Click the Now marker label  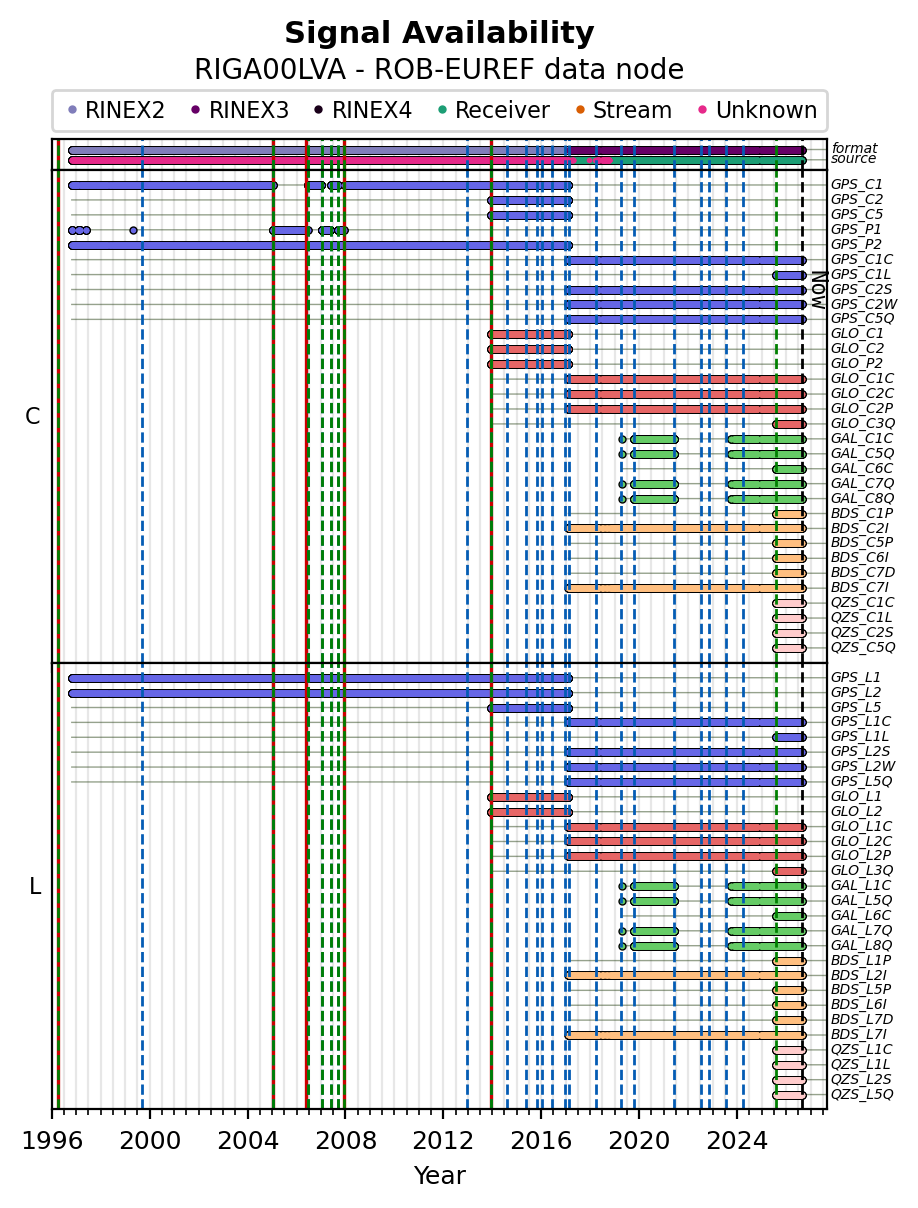(x=817, y=281)
